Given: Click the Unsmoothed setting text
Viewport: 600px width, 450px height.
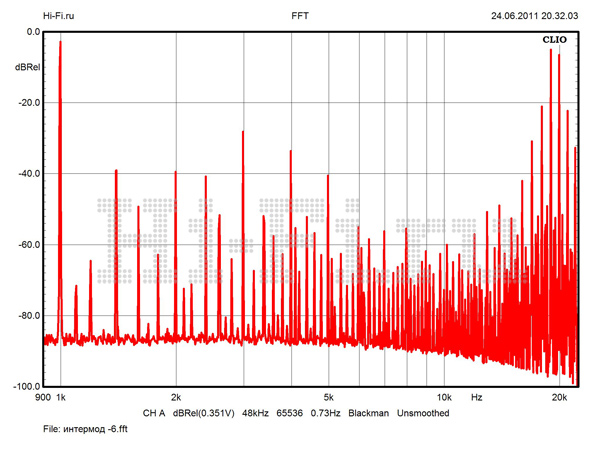Looking at the screenshot, I should 423,413.
